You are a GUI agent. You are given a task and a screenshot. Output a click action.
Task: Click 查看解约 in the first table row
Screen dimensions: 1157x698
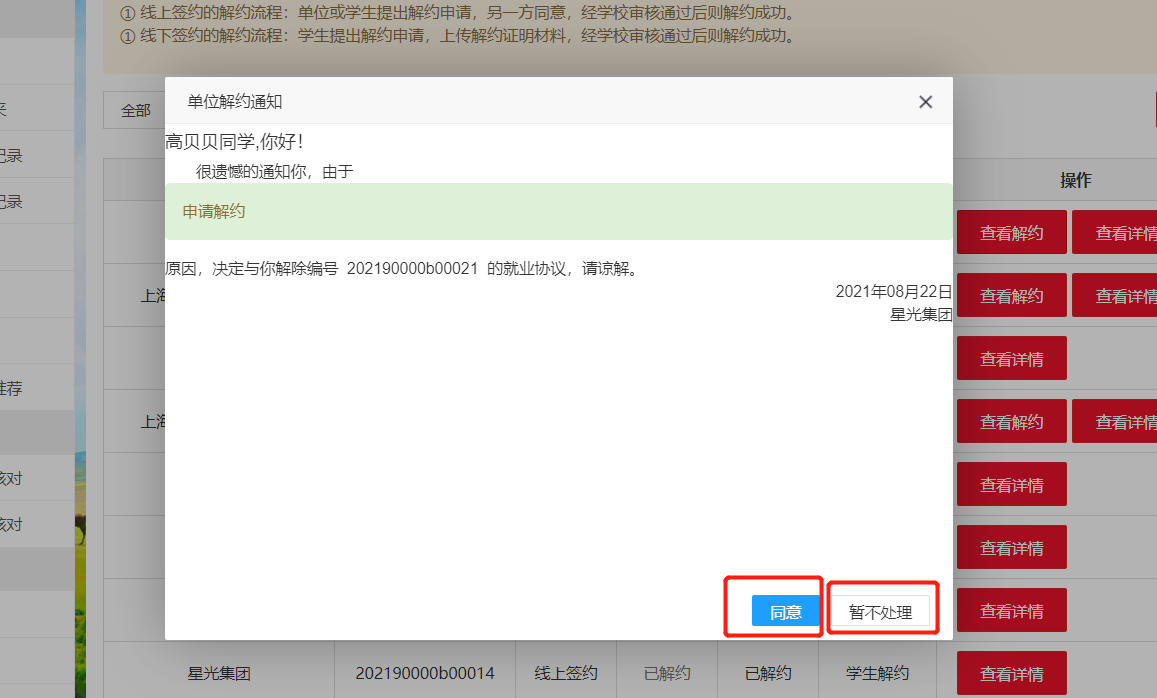point(1011,233)
